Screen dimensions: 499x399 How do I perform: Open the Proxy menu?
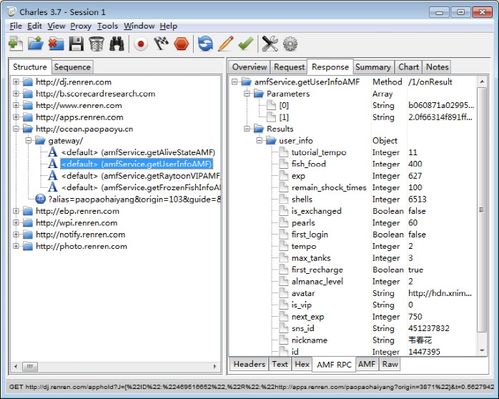coord(81,26)
